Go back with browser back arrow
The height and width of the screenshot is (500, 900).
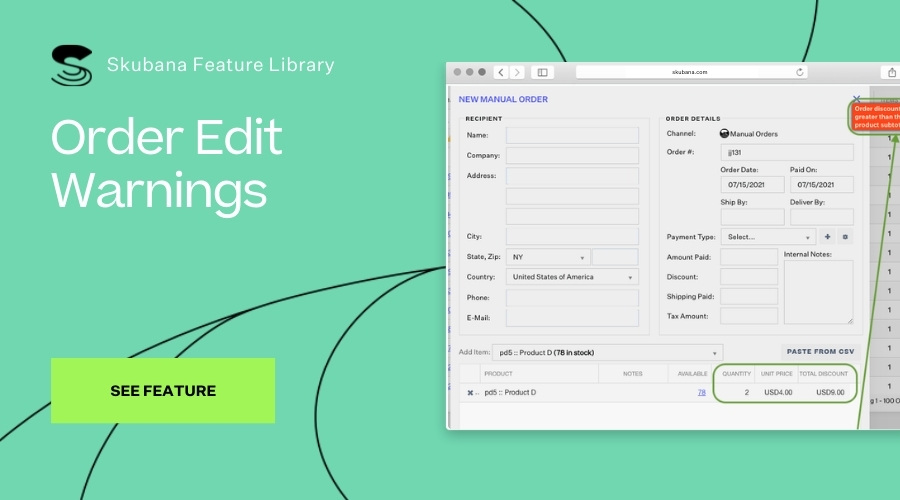501,72
